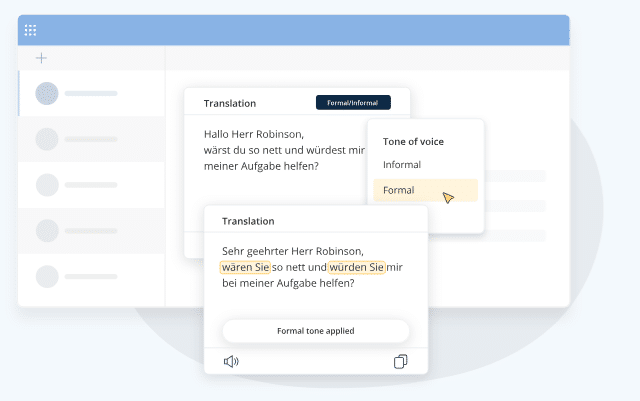Click the "Formal tone applied" pill

[x=315, y=331]
